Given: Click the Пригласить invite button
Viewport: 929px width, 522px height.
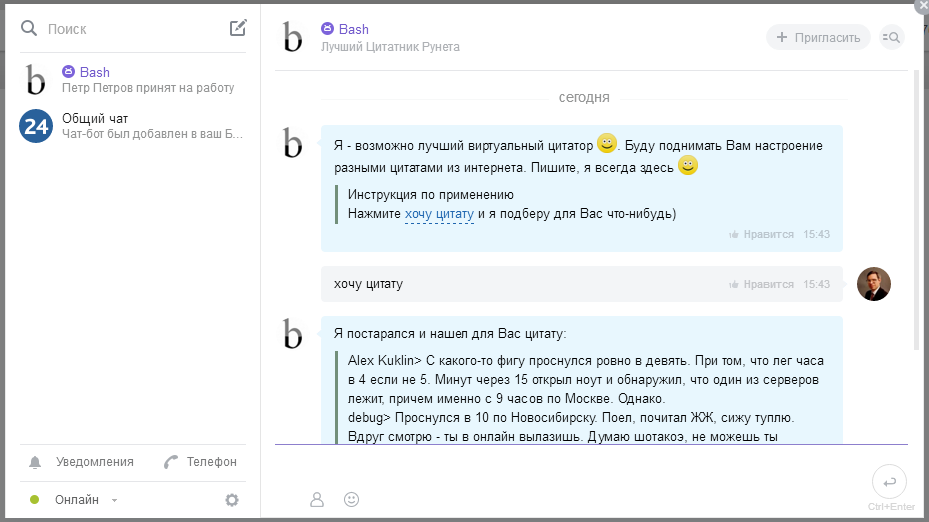Looking at the screenshot, I should 818,38.
